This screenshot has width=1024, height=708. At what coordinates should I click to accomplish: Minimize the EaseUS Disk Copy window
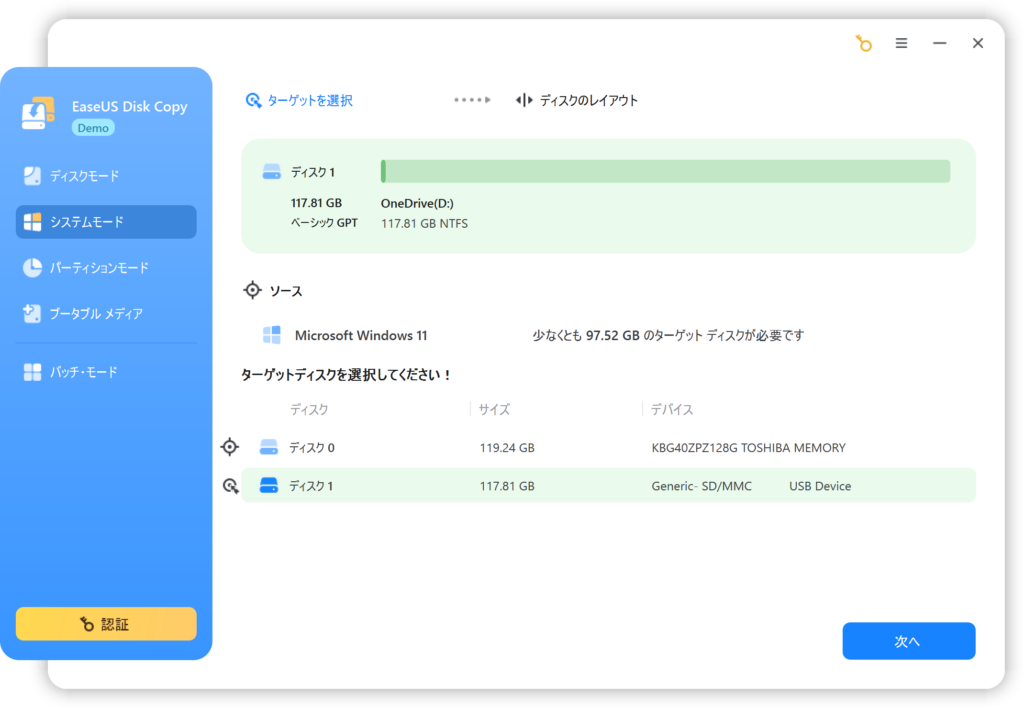(939, 43)
